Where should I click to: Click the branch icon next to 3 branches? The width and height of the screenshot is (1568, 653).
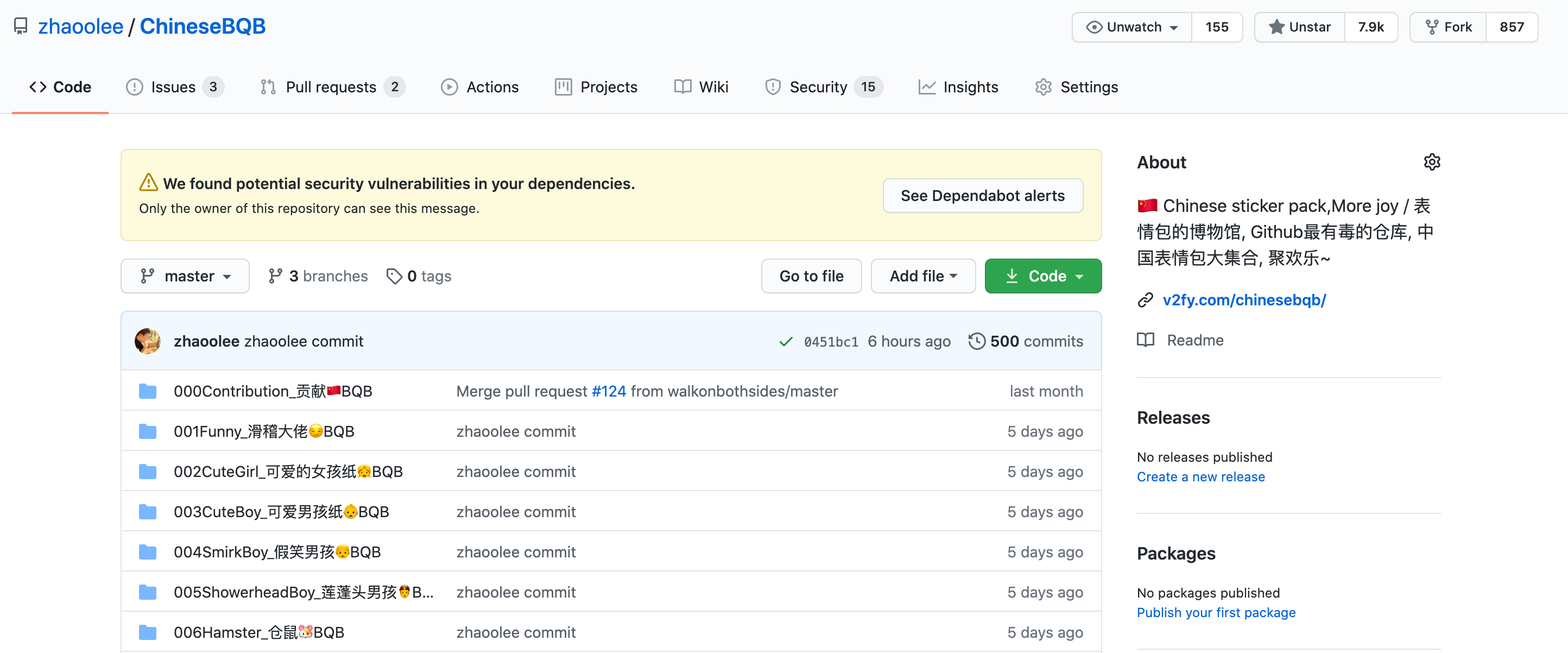point(275,276)
